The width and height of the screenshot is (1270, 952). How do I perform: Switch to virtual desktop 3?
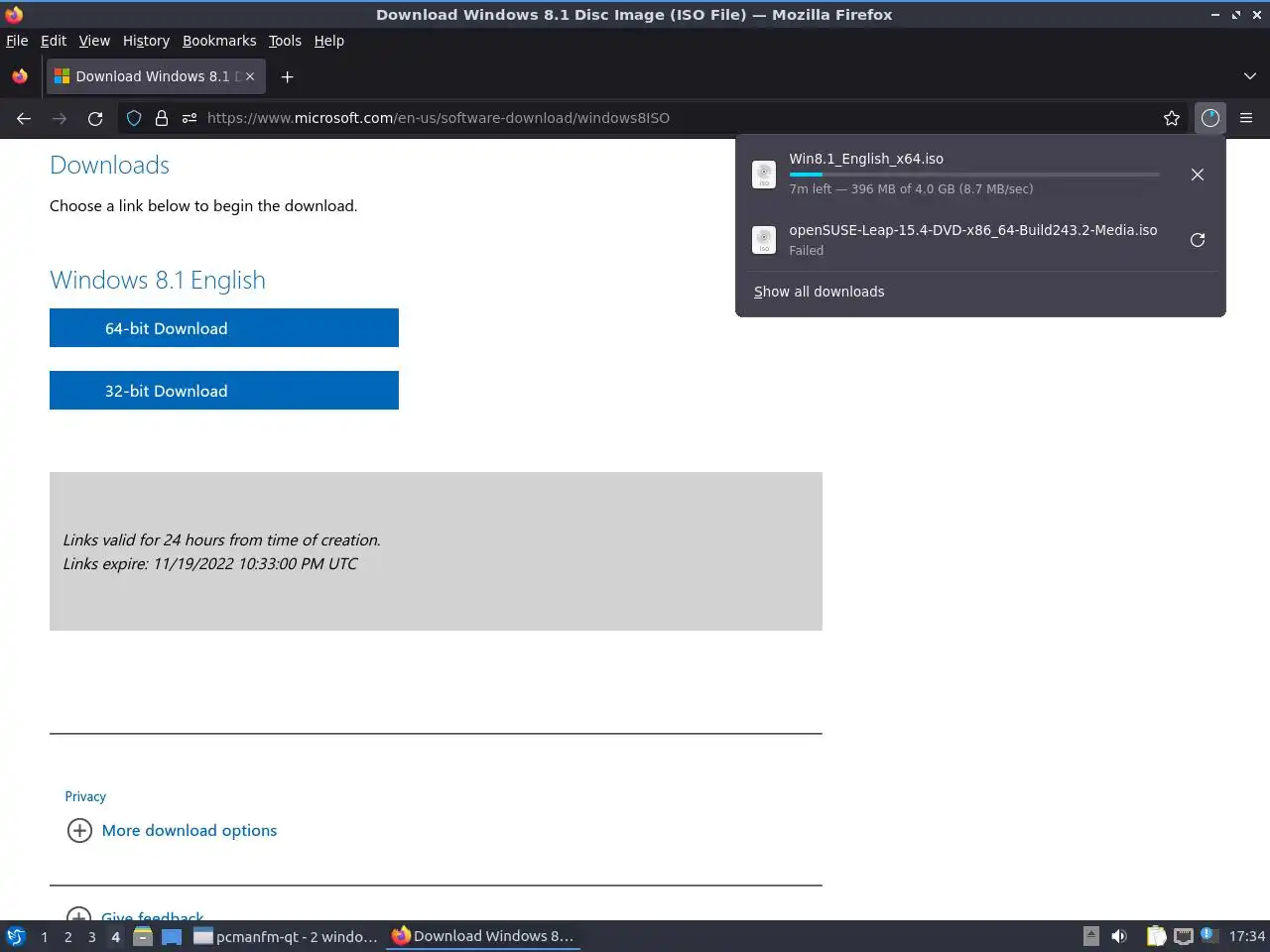(91, 936)
